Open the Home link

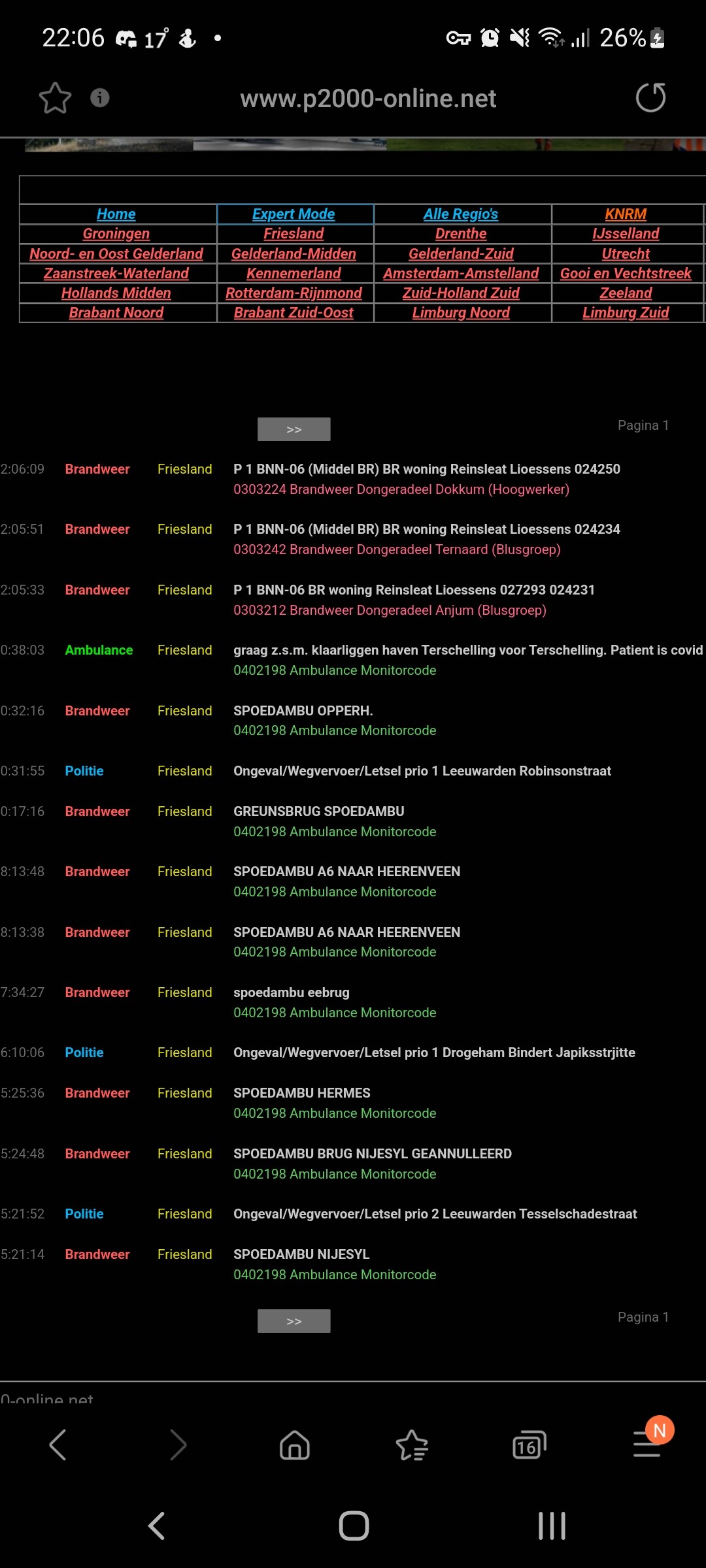[116, 214]
